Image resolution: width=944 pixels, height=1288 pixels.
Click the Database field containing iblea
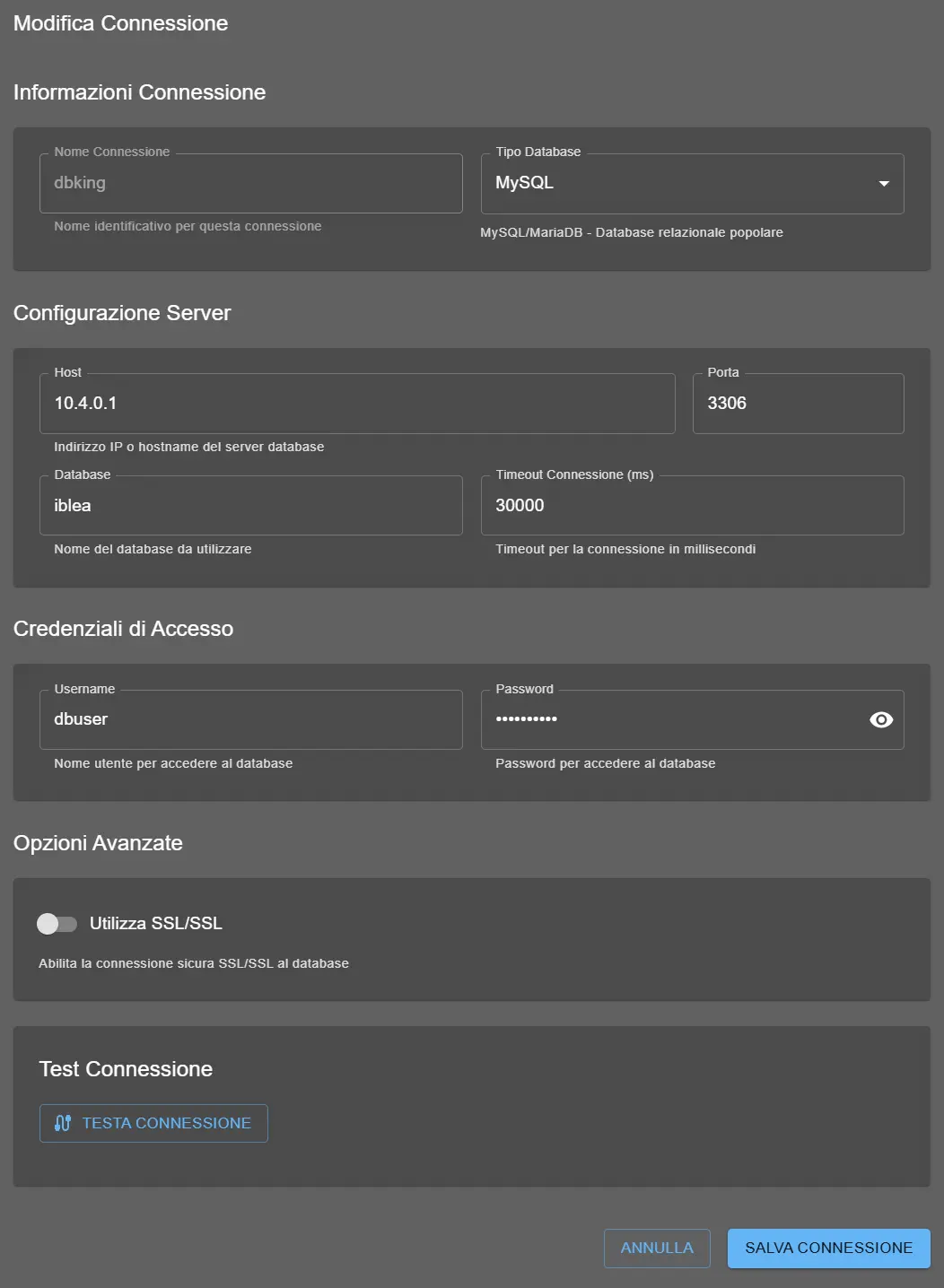[250, 505]
